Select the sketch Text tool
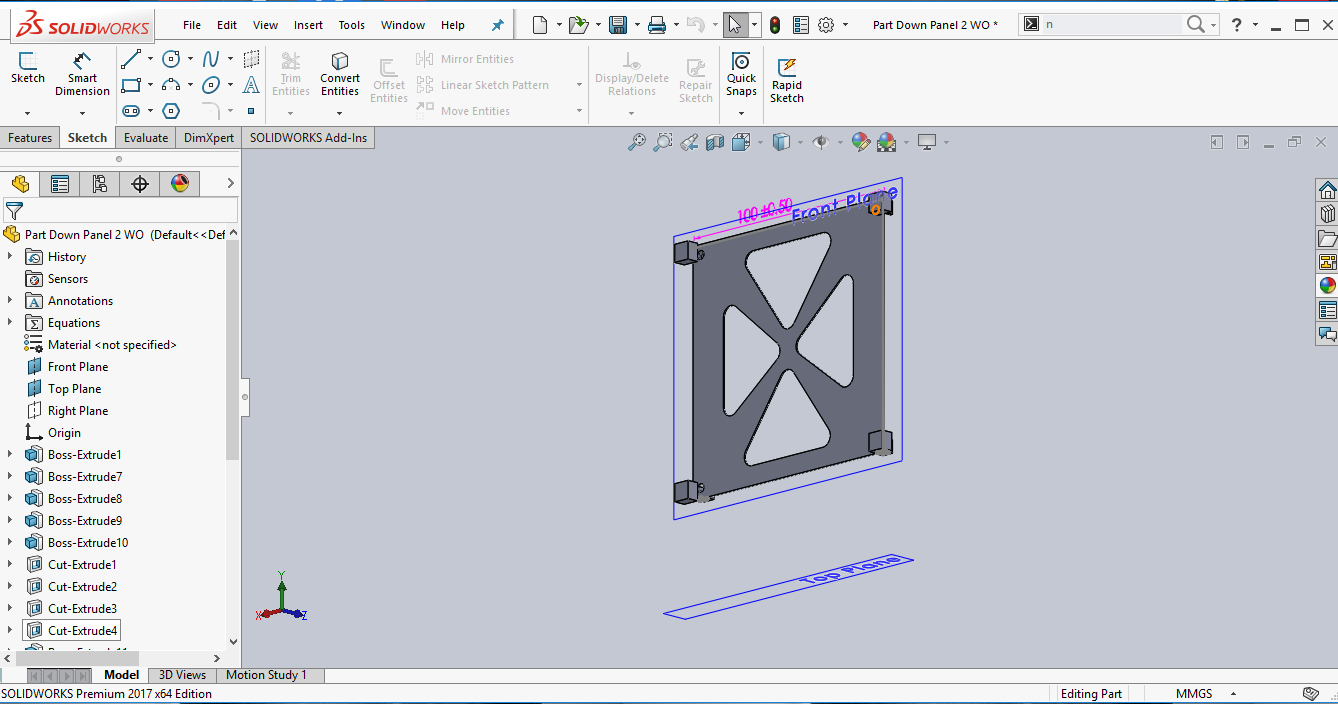The image size is (1338, 704). pyautogui.click(x=251, y=85)
